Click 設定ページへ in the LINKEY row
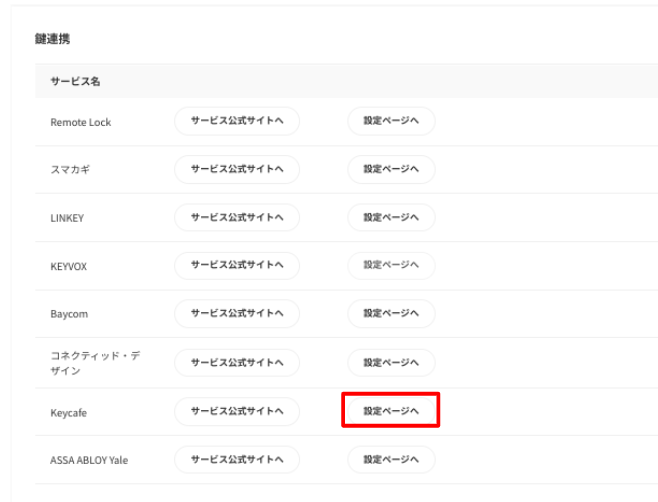 391,218
